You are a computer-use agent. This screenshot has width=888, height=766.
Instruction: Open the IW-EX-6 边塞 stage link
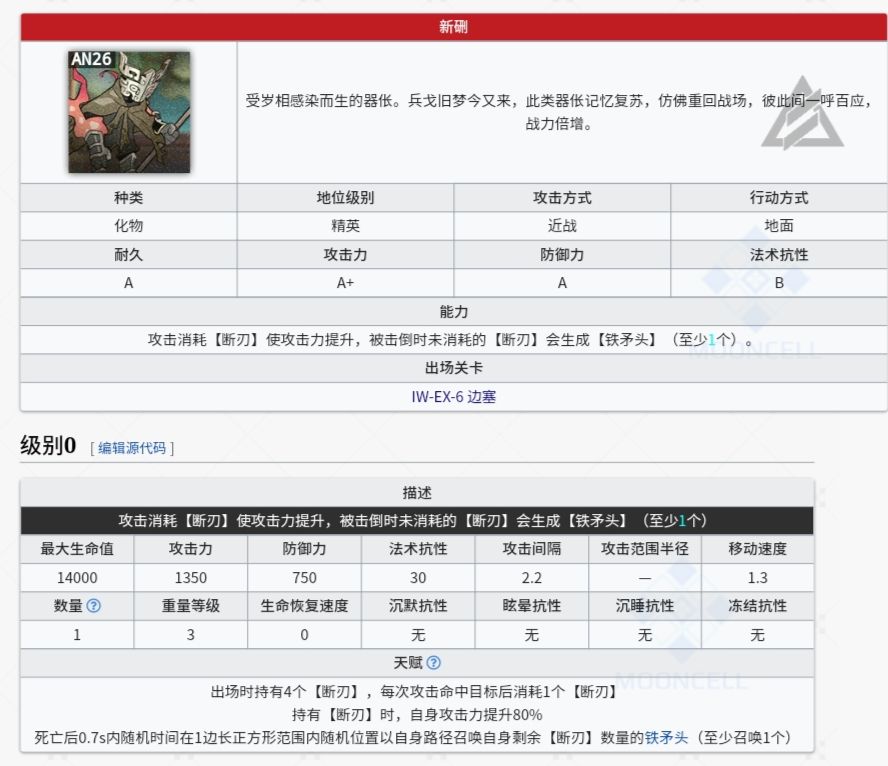click(454, 397)
